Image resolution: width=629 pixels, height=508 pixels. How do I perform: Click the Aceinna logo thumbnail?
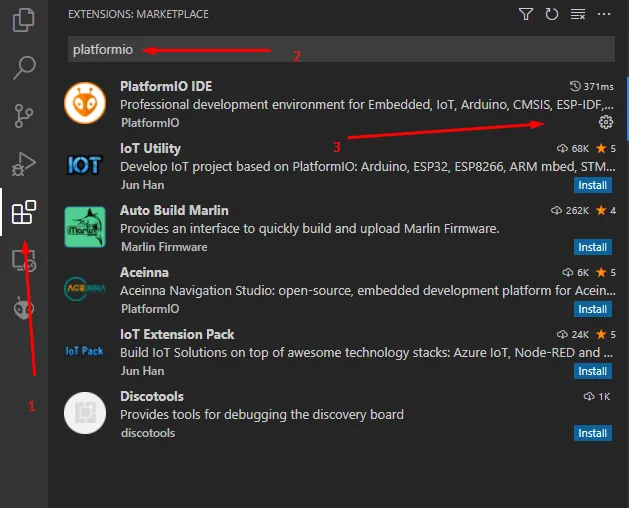85,289
